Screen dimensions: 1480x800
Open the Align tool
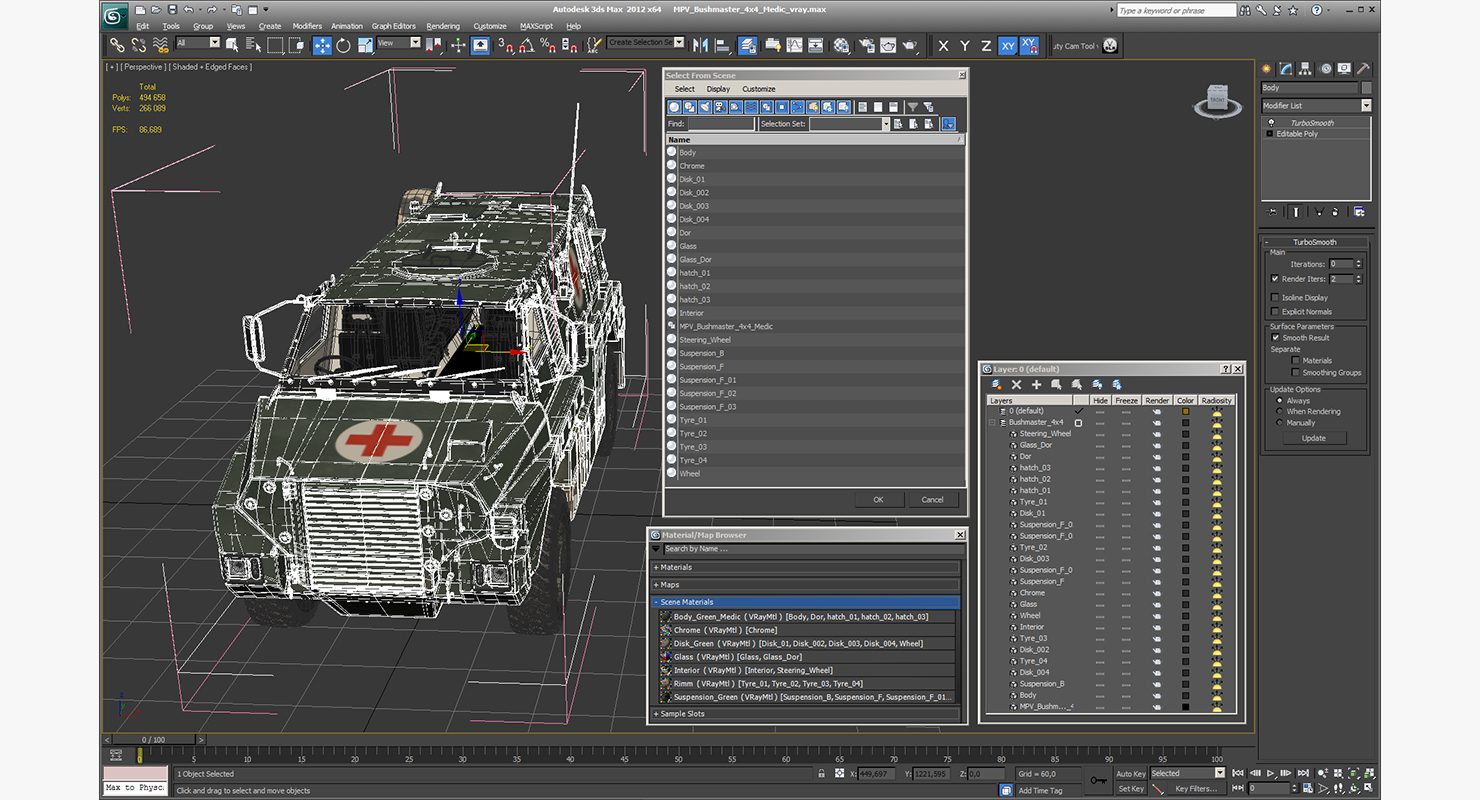coord(723,45)
